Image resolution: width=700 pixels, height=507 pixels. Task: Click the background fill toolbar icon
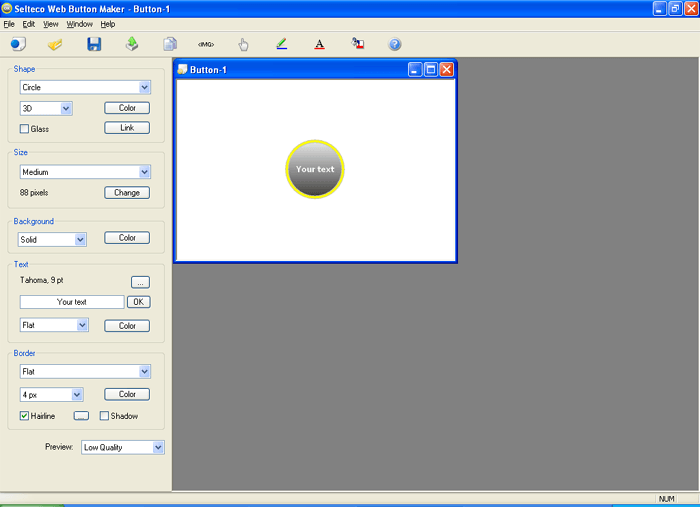358,43
